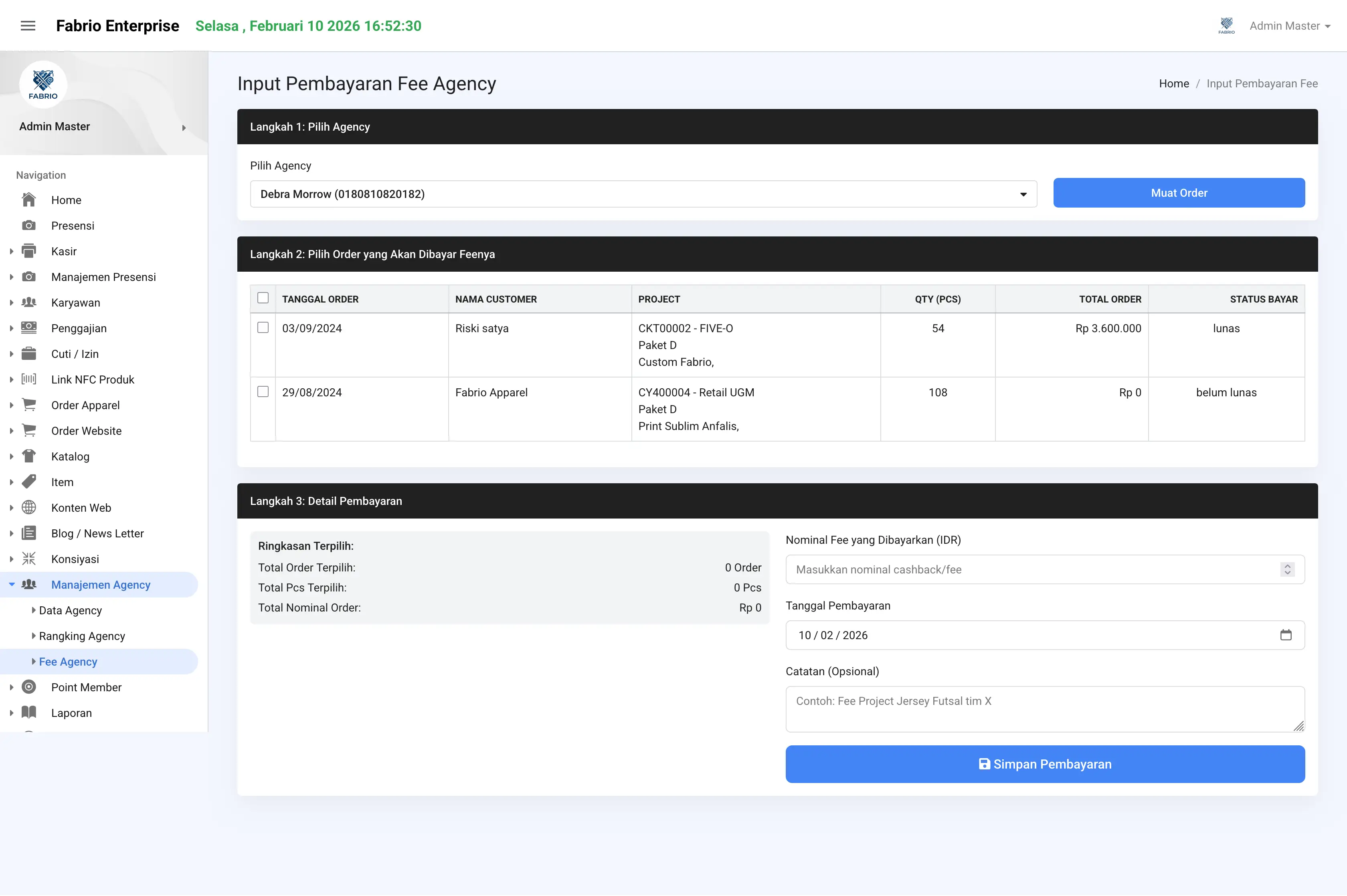This screenshot has height=896, width=1347.
Task: Open the Rangking Agency submenu item
Action: (82, 636)
